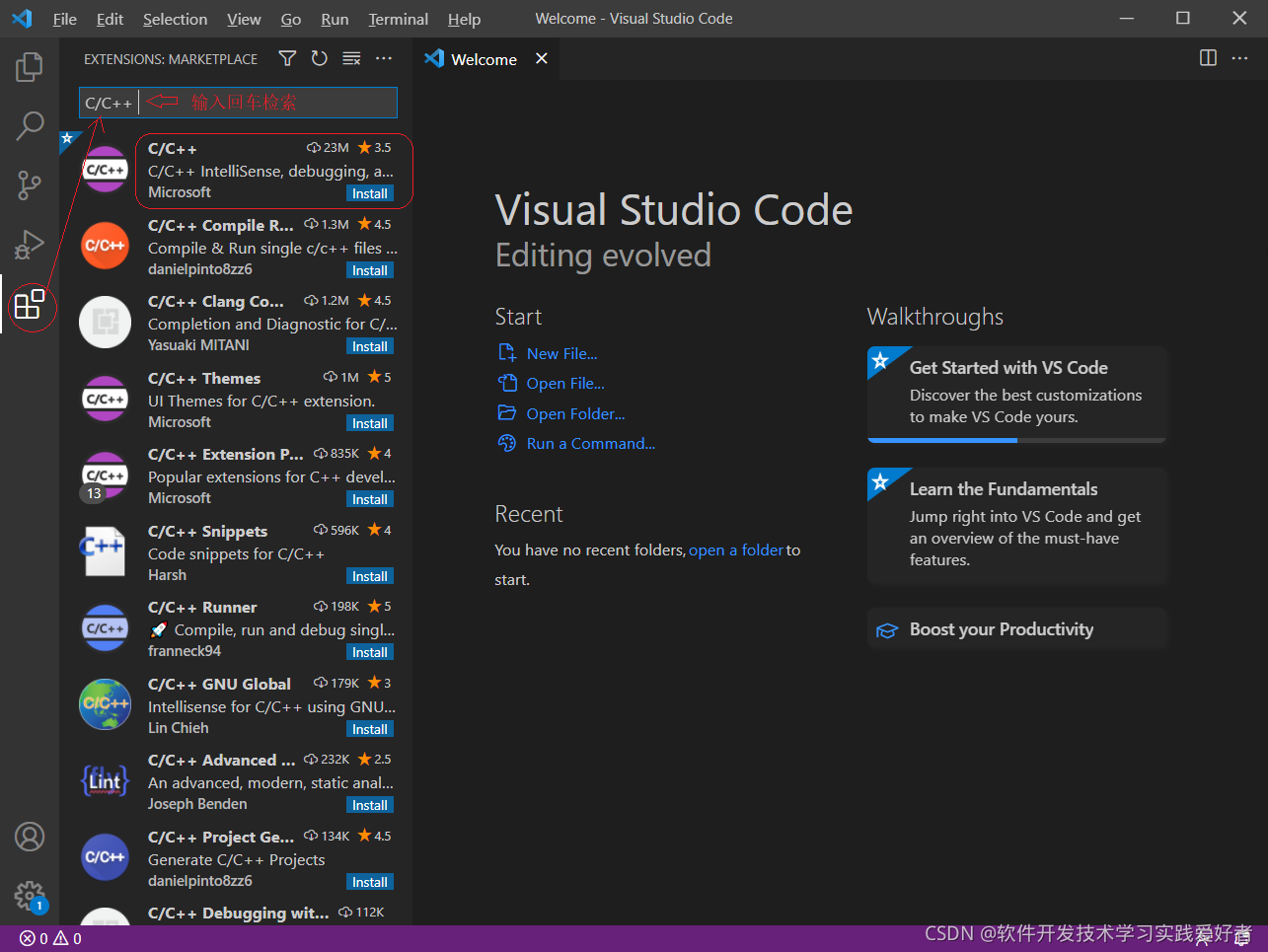Open Source Control view
Screen dimensions: 1268x952
coord(30,184)
